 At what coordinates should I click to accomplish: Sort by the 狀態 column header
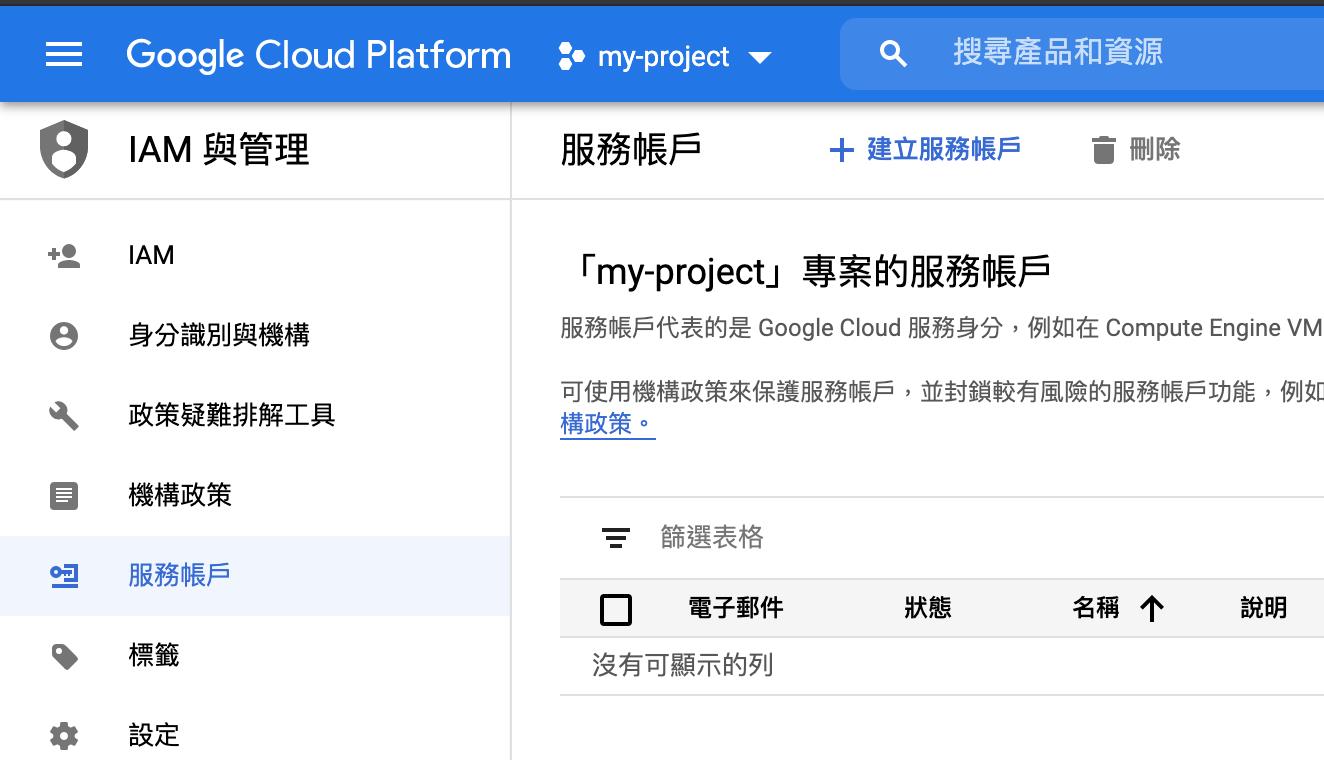(x=928, y=608)
